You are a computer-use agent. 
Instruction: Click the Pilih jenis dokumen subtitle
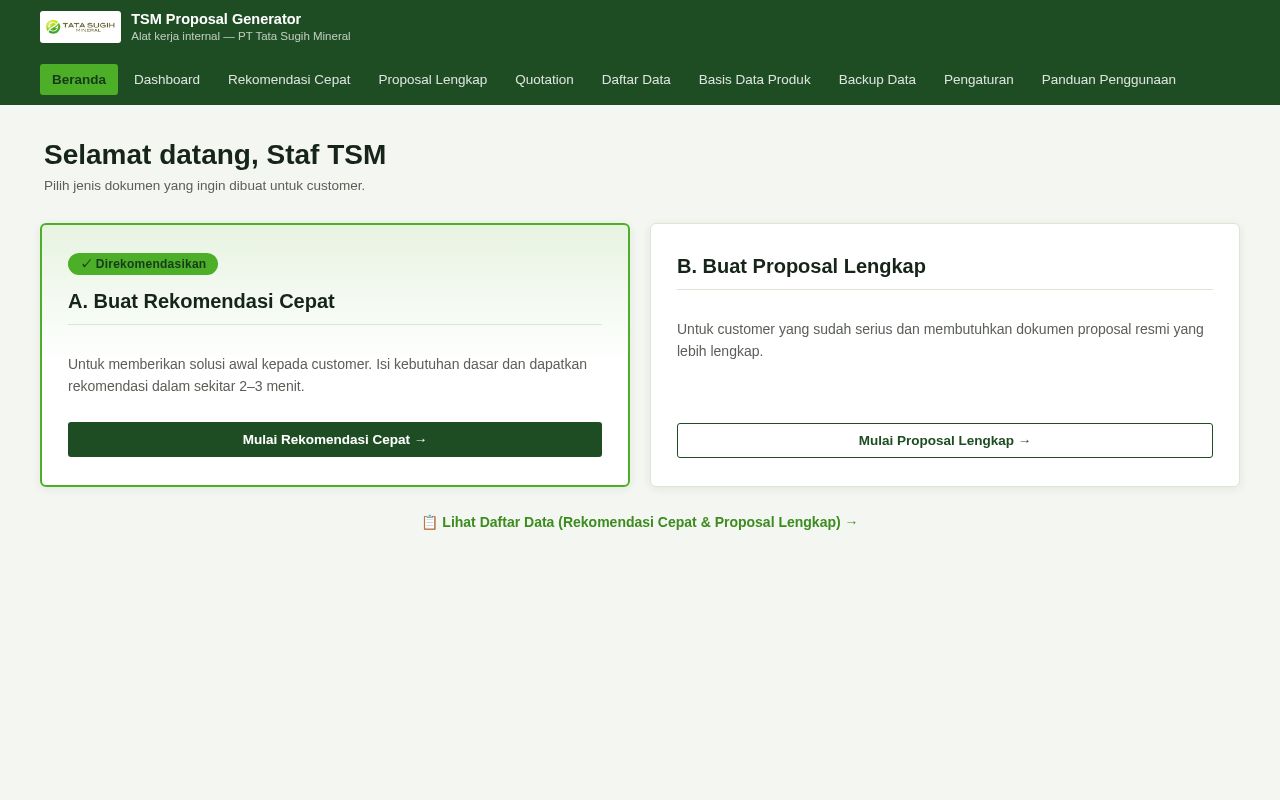205,186
